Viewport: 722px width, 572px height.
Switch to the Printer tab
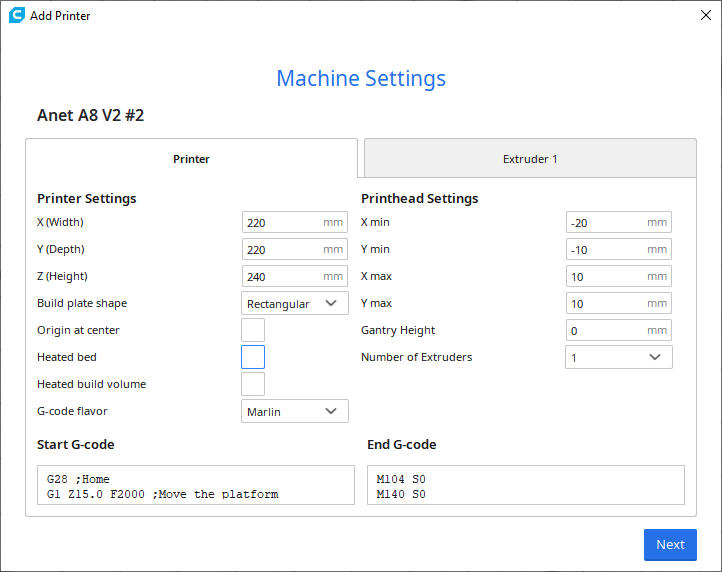point(191,158)
